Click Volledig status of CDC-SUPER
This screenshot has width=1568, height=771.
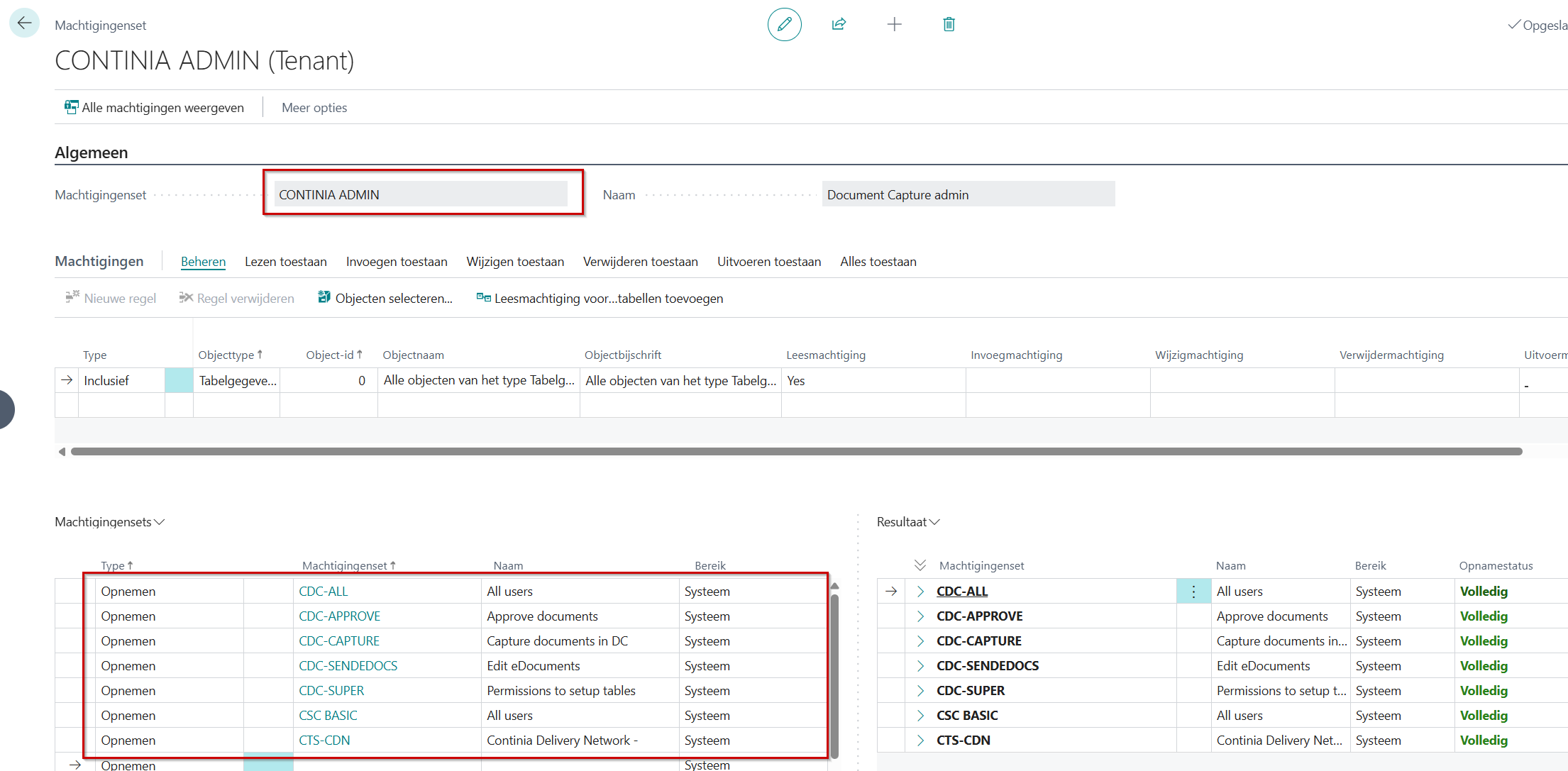(1484, 690)
